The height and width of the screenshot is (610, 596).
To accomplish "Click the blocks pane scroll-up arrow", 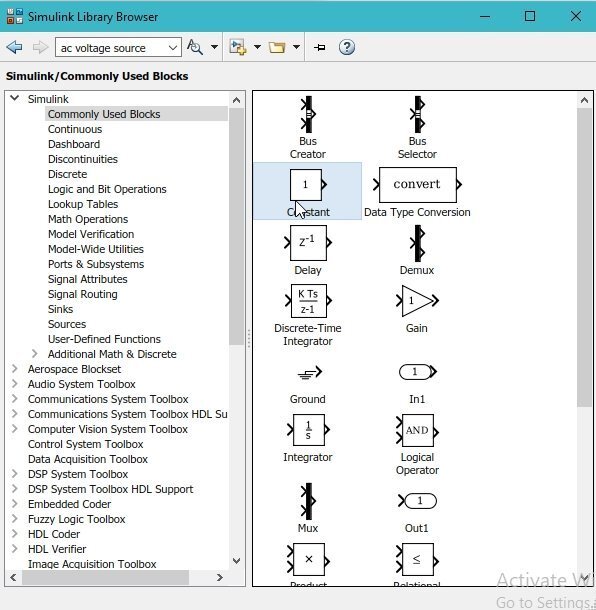I will [x=584, y=100].
